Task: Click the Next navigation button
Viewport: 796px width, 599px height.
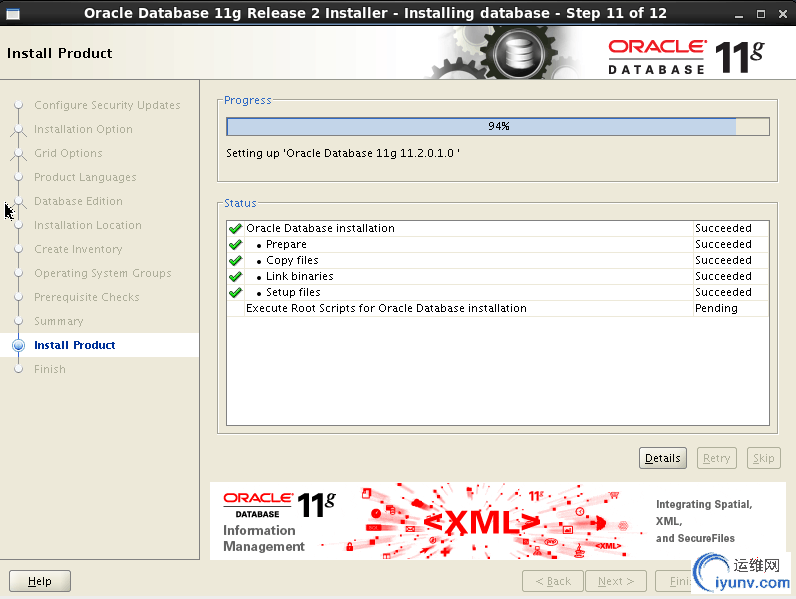Action: 616,581
